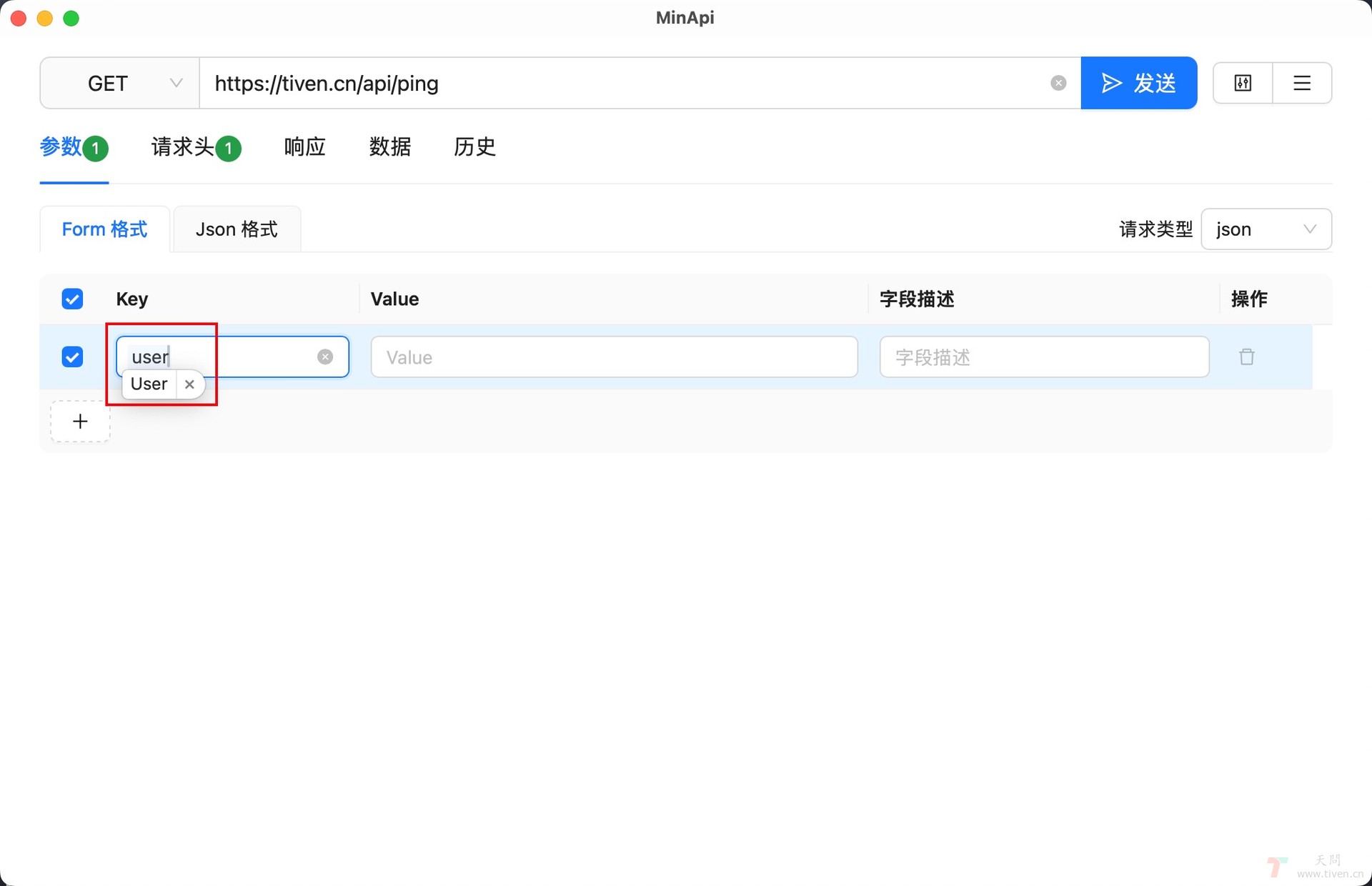Click the 字段描述 column header
The image size is (1372, 886).
coord(917,299)
